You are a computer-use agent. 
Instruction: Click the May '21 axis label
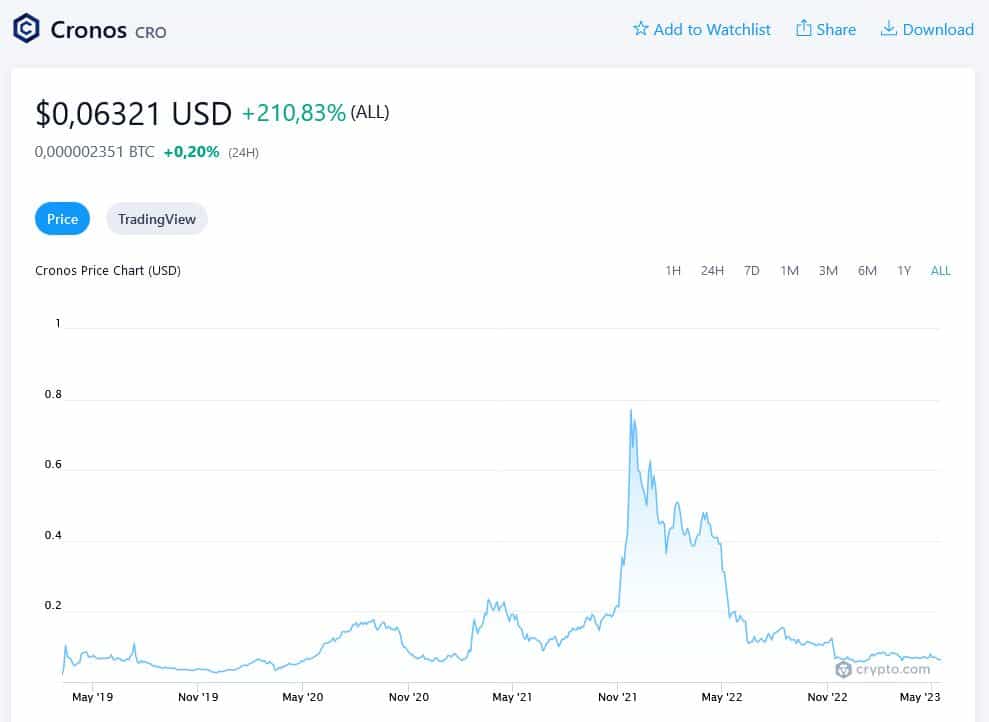point(512,697)
